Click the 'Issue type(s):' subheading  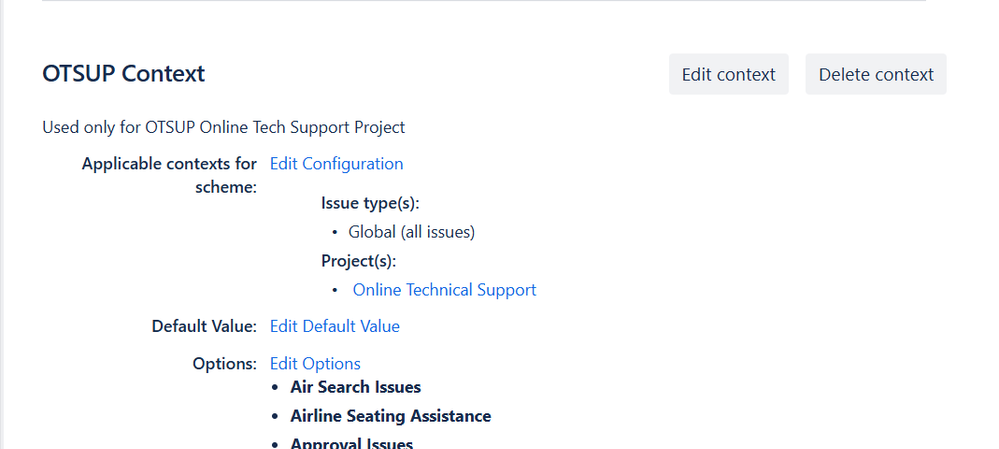[x=369, y=203]
